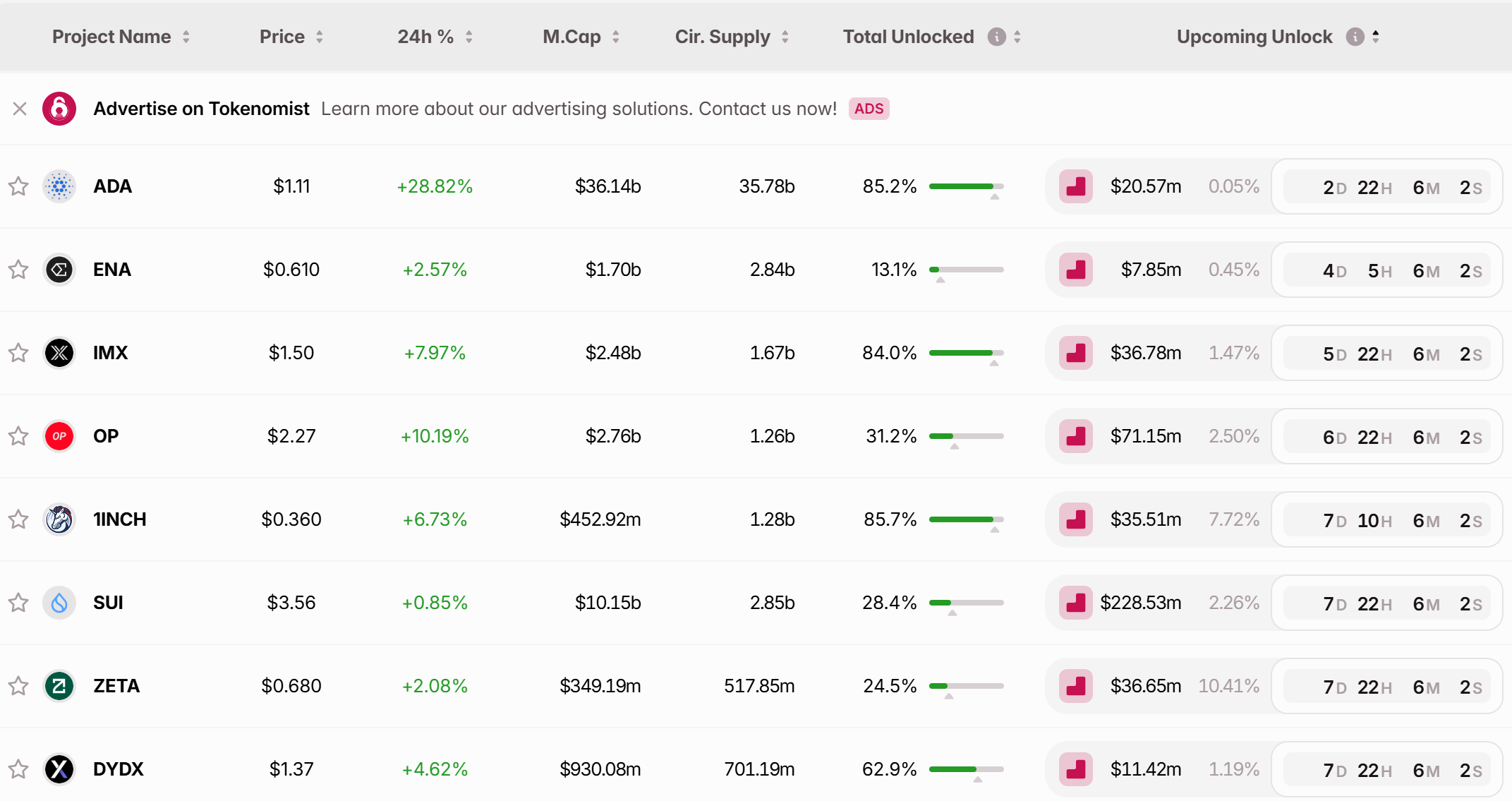
Task: Click the M.Cap column header label
Action: pyautogui.click(x=571, y=37)
